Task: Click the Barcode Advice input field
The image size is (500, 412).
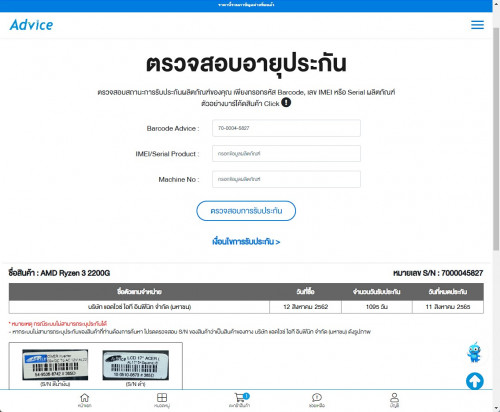Action: (286, 128)
